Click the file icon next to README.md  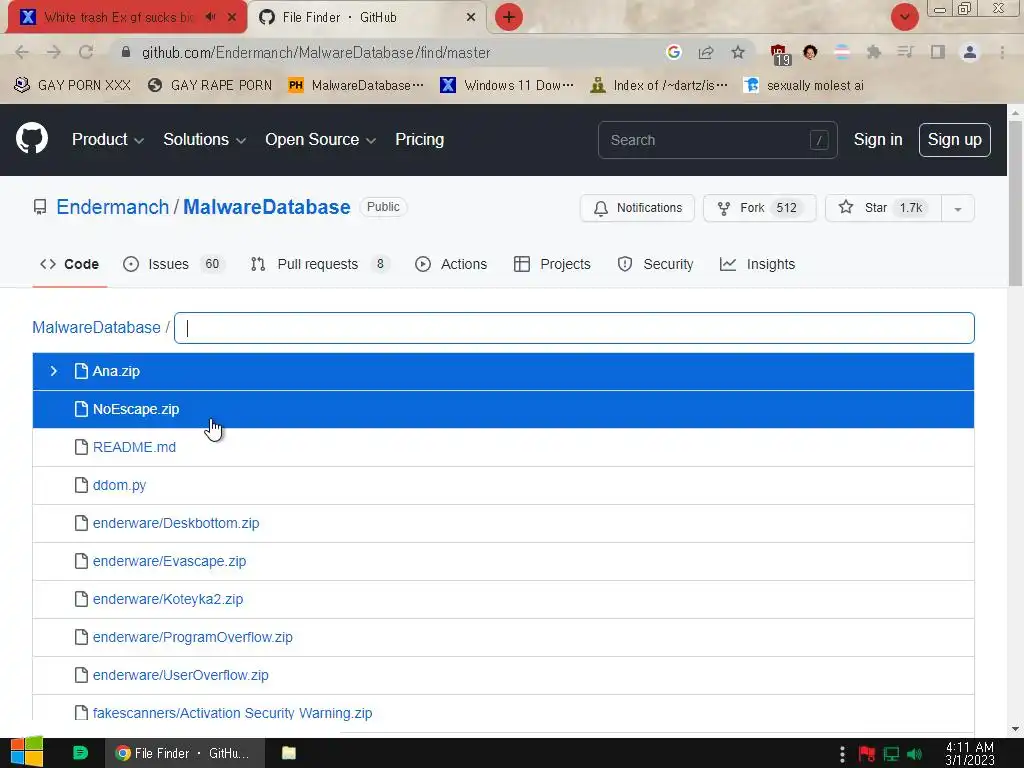(x=81, y=447)
